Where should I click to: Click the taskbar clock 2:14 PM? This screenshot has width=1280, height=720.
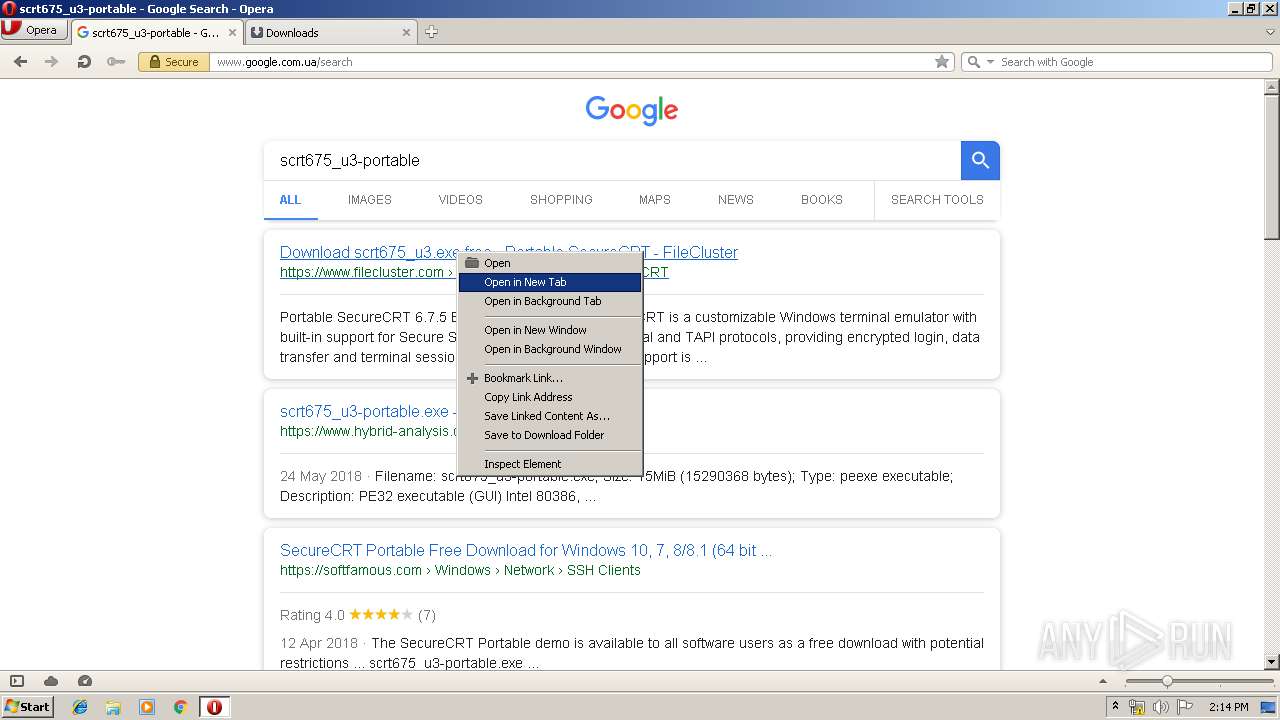click(x=1228, y=707)
